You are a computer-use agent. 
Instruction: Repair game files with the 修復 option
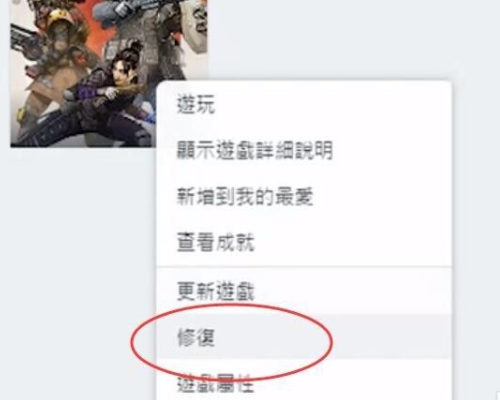pyautogui.click(x=304, y=337)
